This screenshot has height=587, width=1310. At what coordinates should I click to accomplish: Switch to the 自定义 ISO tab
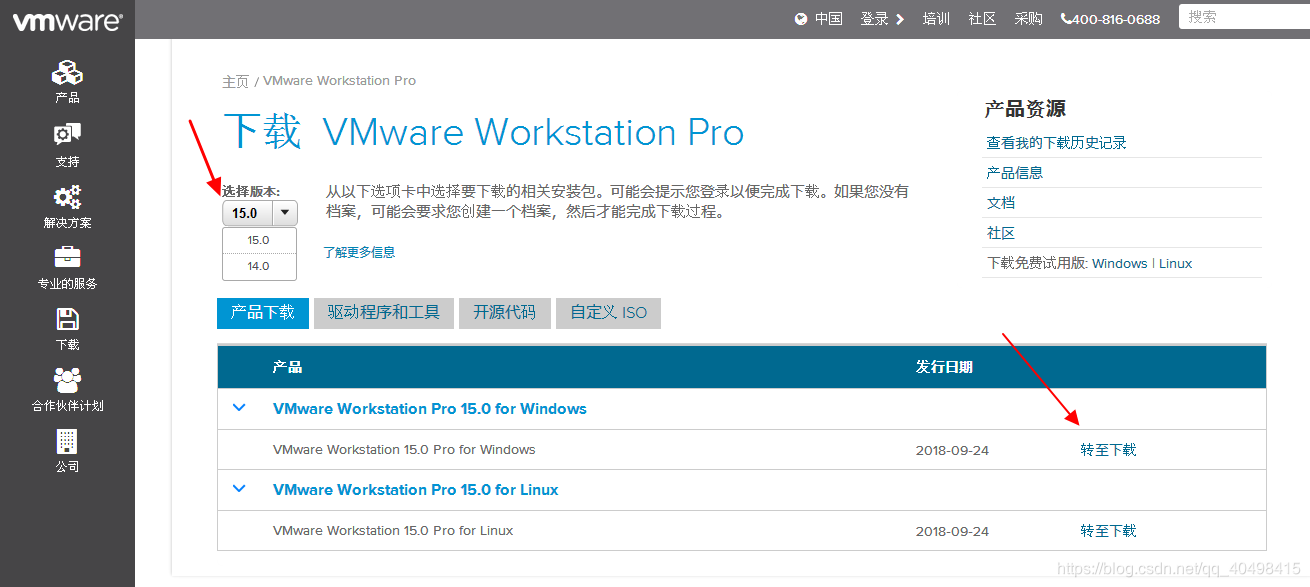pyautogui.click(x=608, y=312)
